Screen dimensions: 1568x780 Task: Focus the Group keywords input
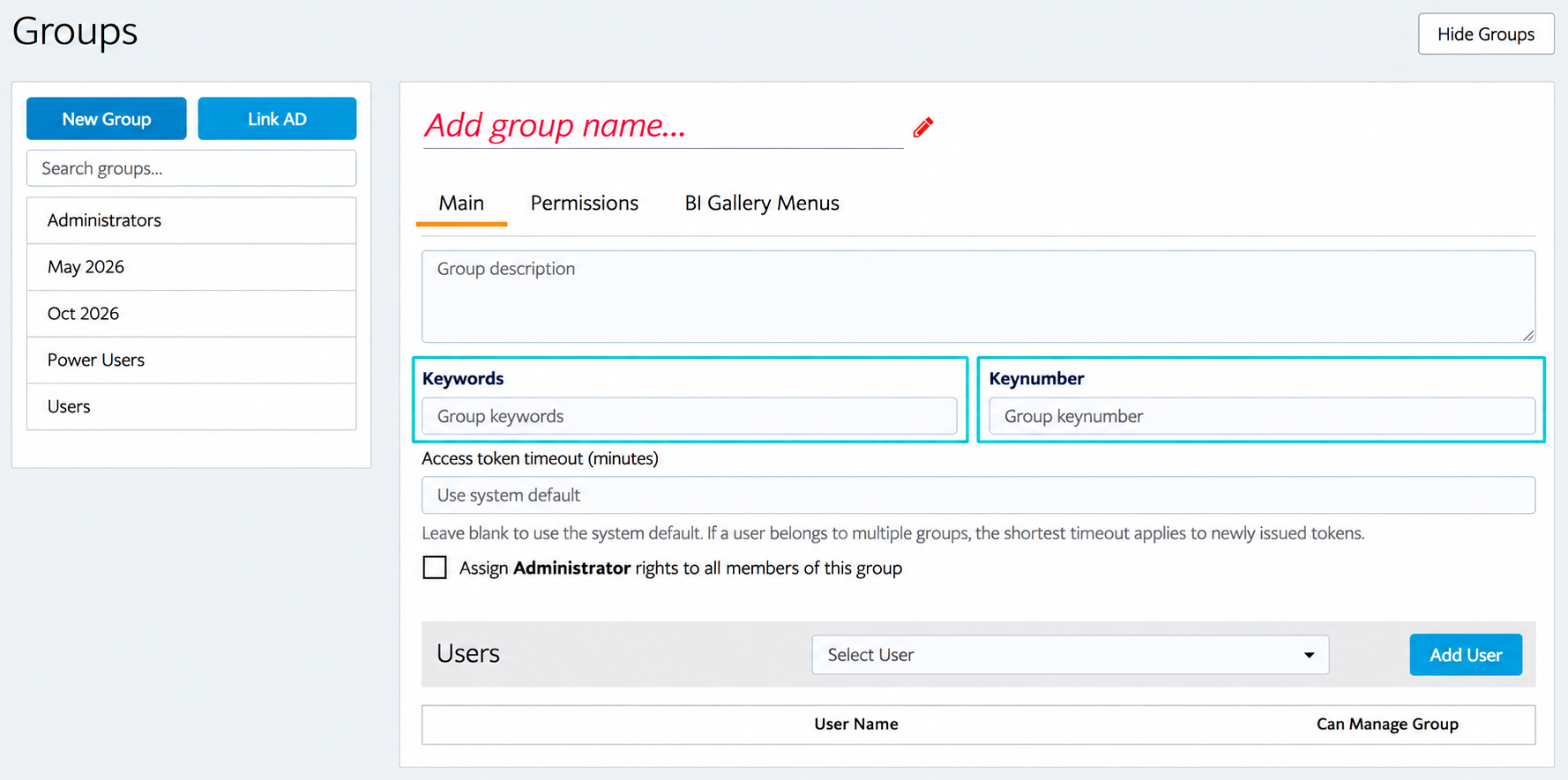tap(689, 416)
